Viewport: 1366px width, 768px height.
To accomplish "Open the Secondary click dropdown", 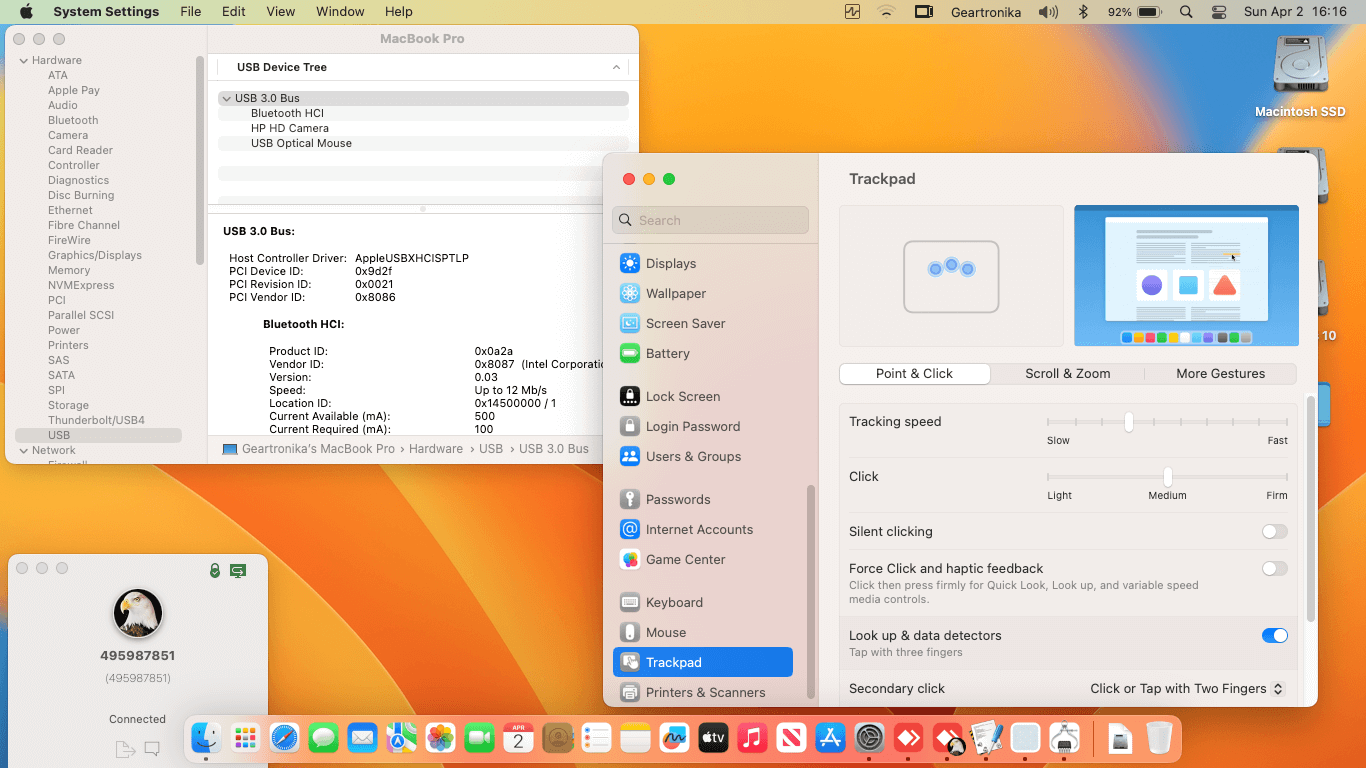I will pyautogui.click(x=1187, y=689).
